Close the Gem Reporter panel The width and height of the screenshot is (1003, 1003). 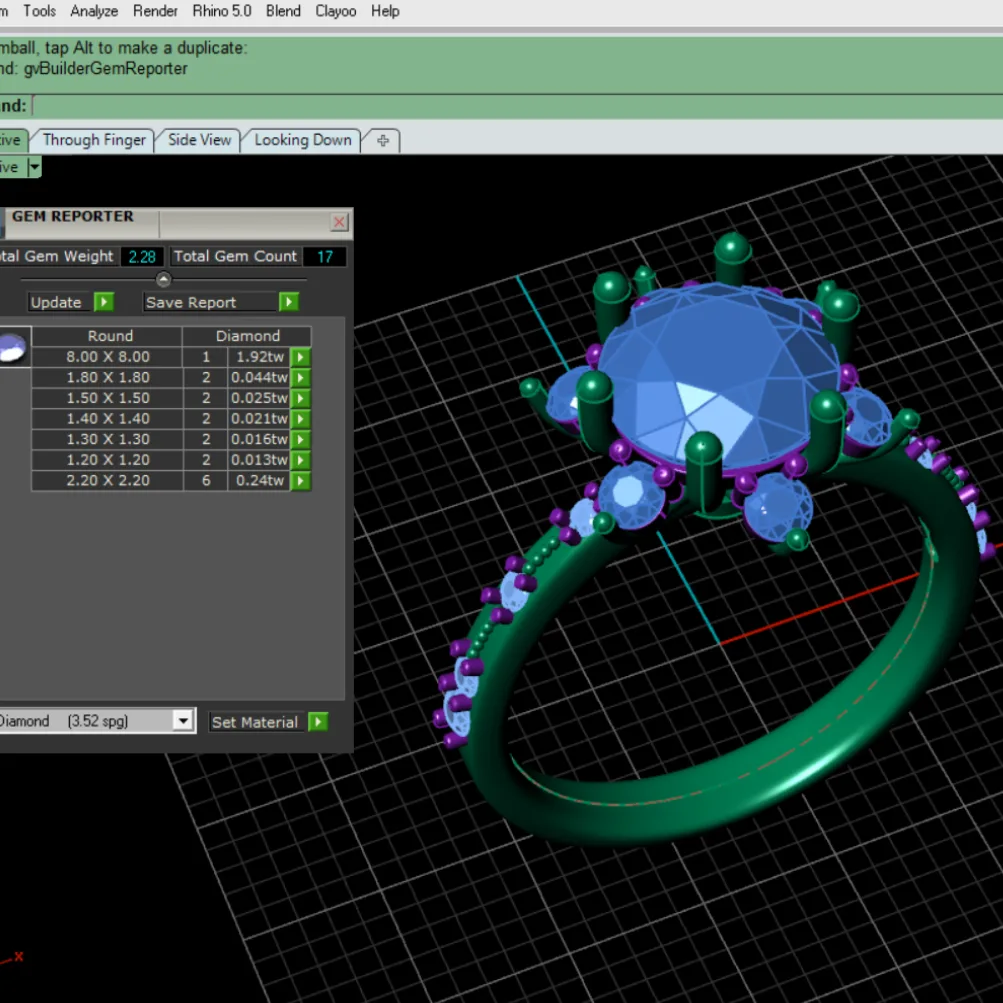click(339, 222)
